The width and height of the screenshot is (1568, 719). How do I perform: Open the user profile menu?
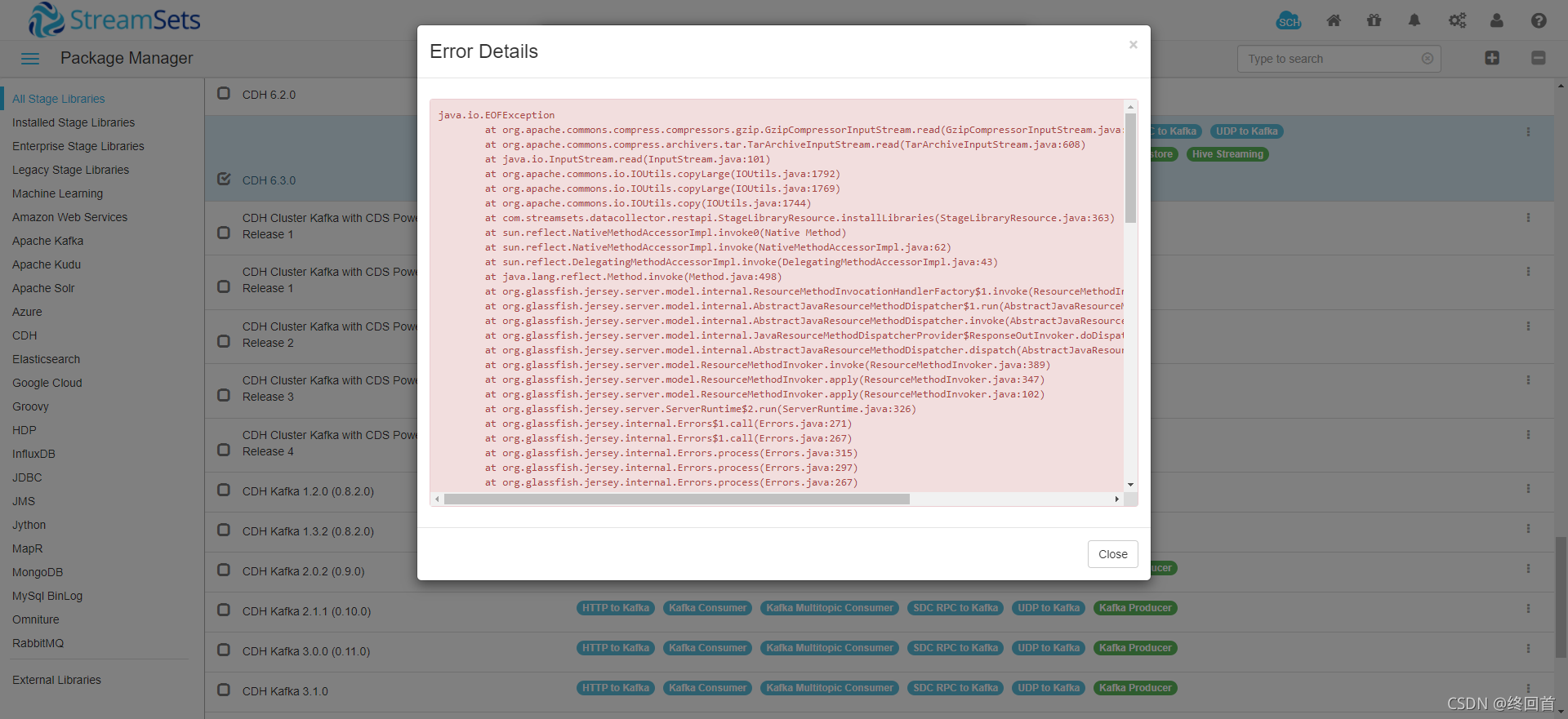pyautogui.click(x=1497, y=20)
